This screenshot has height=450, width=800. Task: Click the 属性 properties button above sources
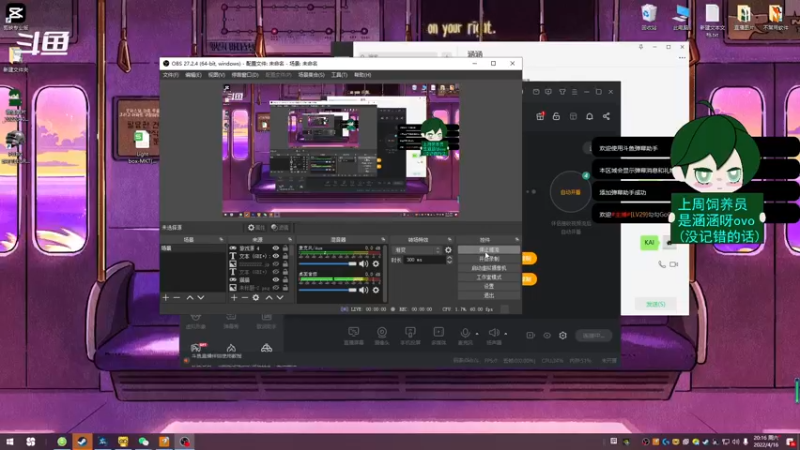(x=256, y=228)
